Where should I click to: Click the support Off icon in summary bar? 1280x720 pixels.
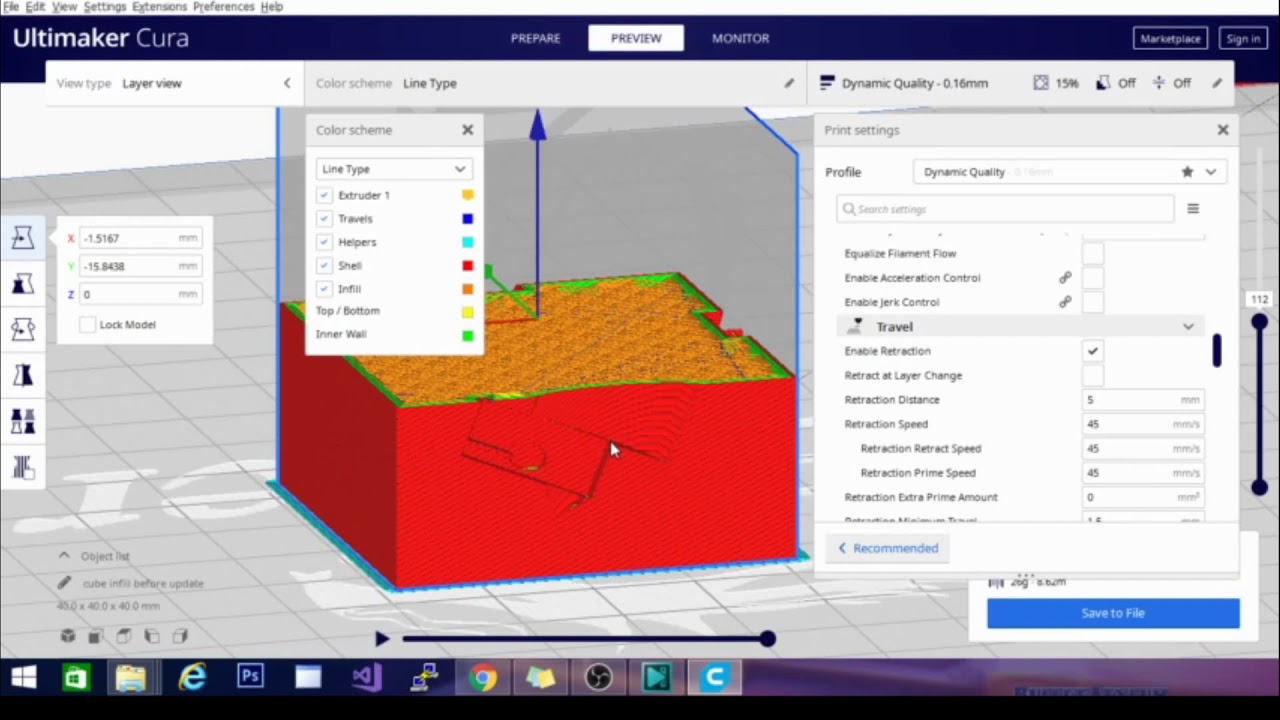[1102, 83]
